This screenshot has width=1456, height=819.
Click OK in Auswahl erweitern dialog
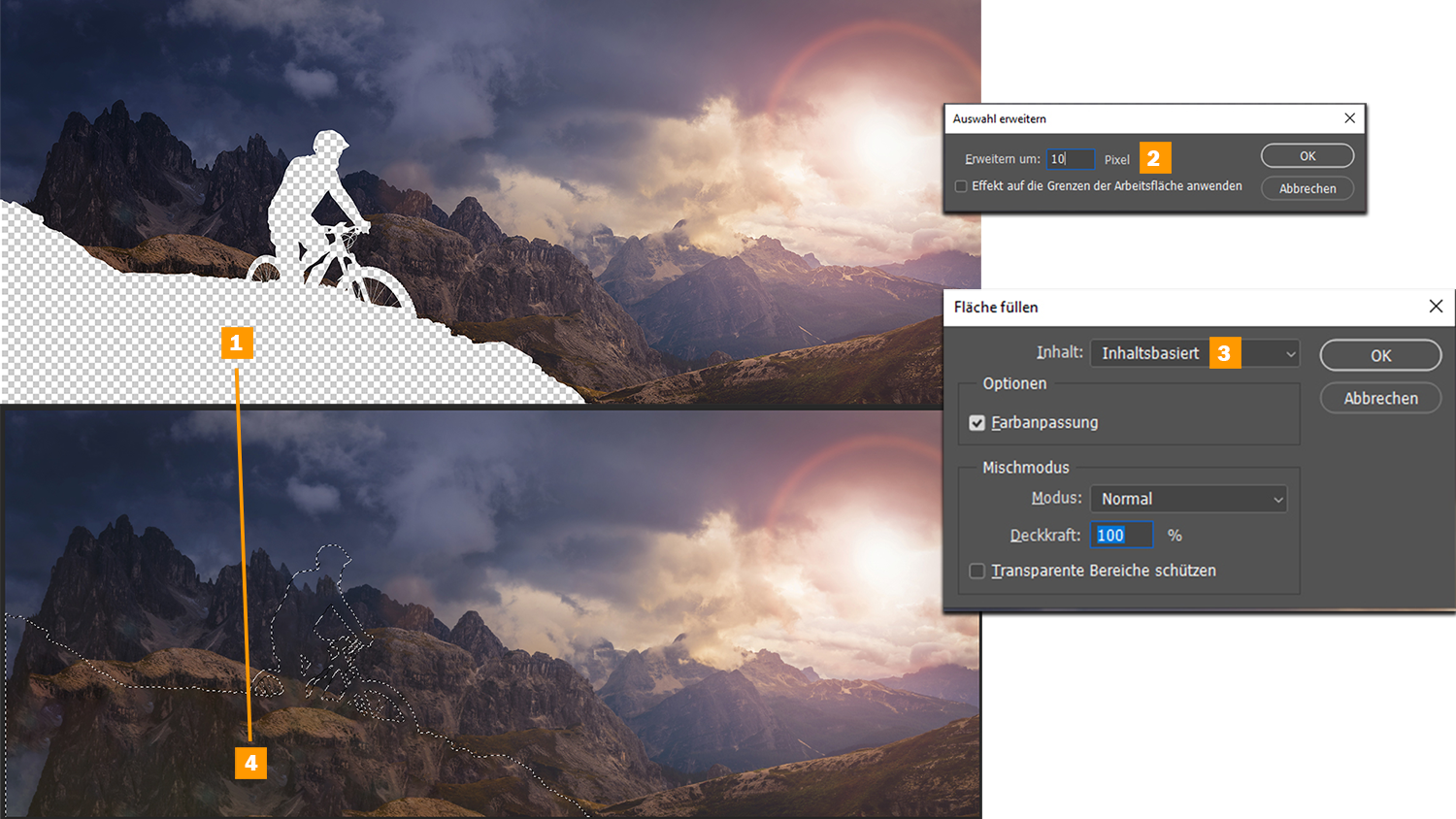click(1307, 156)
